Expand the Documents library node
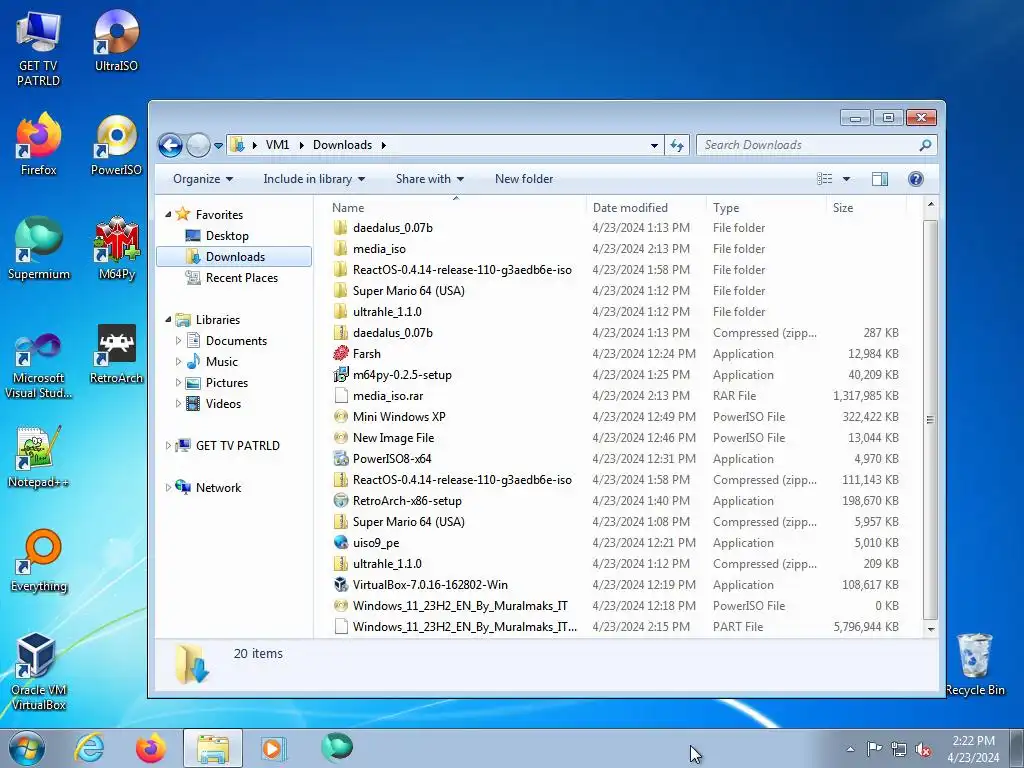The width and height of the screenshot is (1024, 768). click(178, 341)
